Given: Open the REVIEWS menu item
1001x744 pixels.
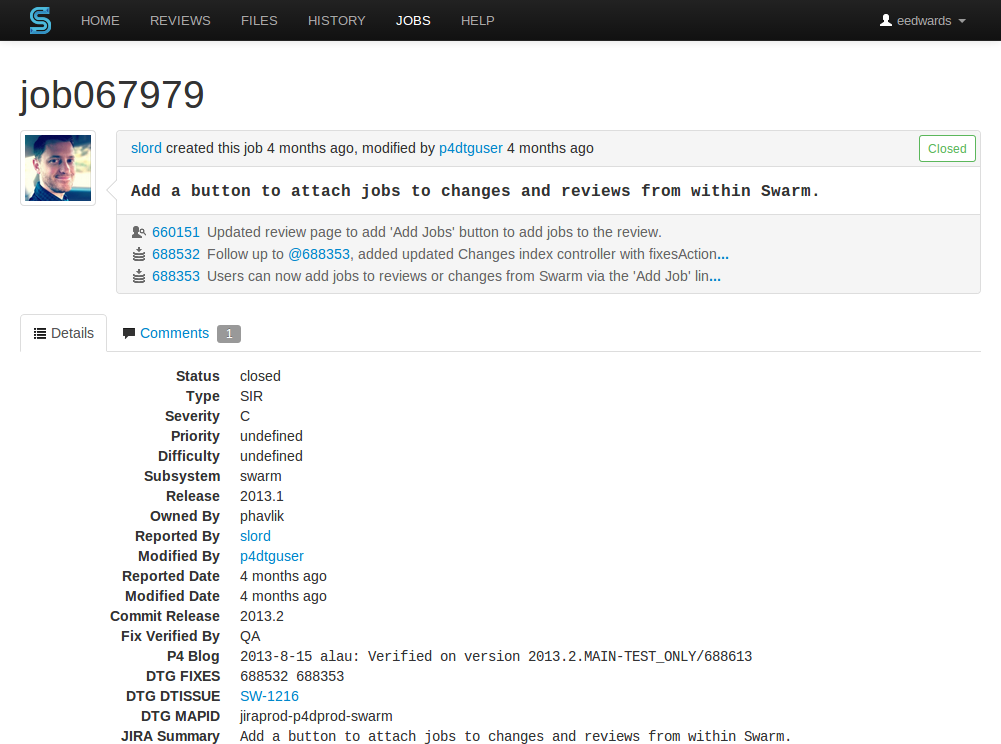Looking at the screenshot, I should [x=180, y=20].
